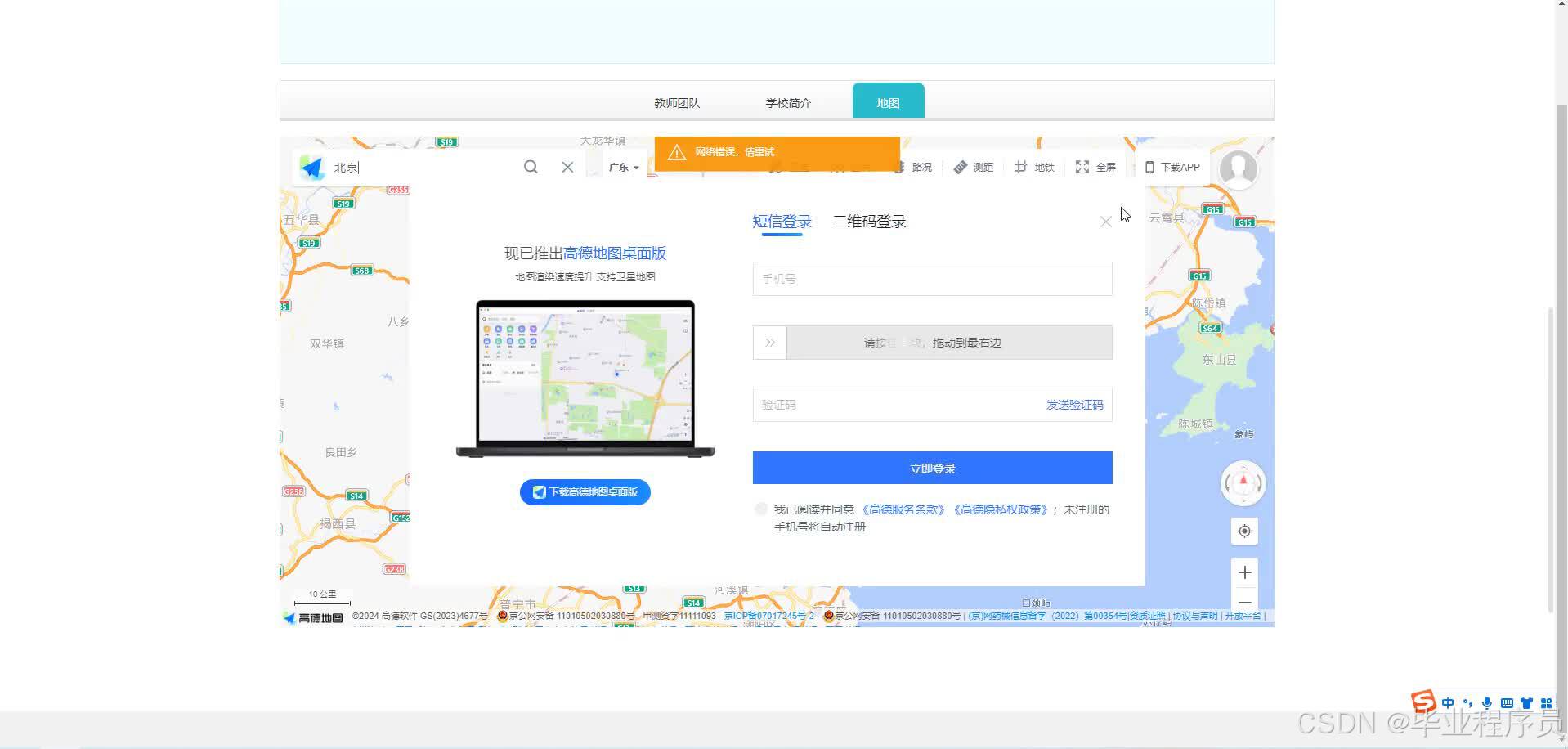Click the locate-me target icon
1568x749 pixels.
[x=1244, y=531]
